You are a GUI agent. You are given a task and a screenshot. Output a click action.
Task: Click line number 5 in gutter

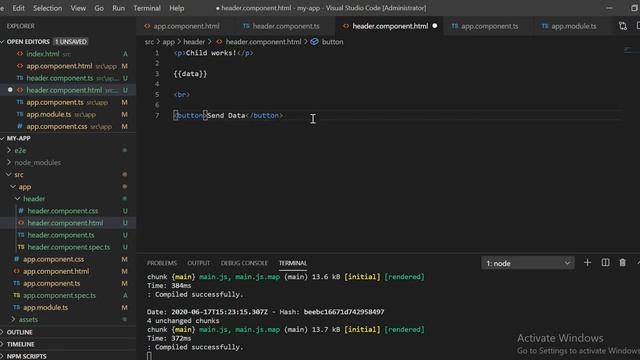tap(157, 95)
